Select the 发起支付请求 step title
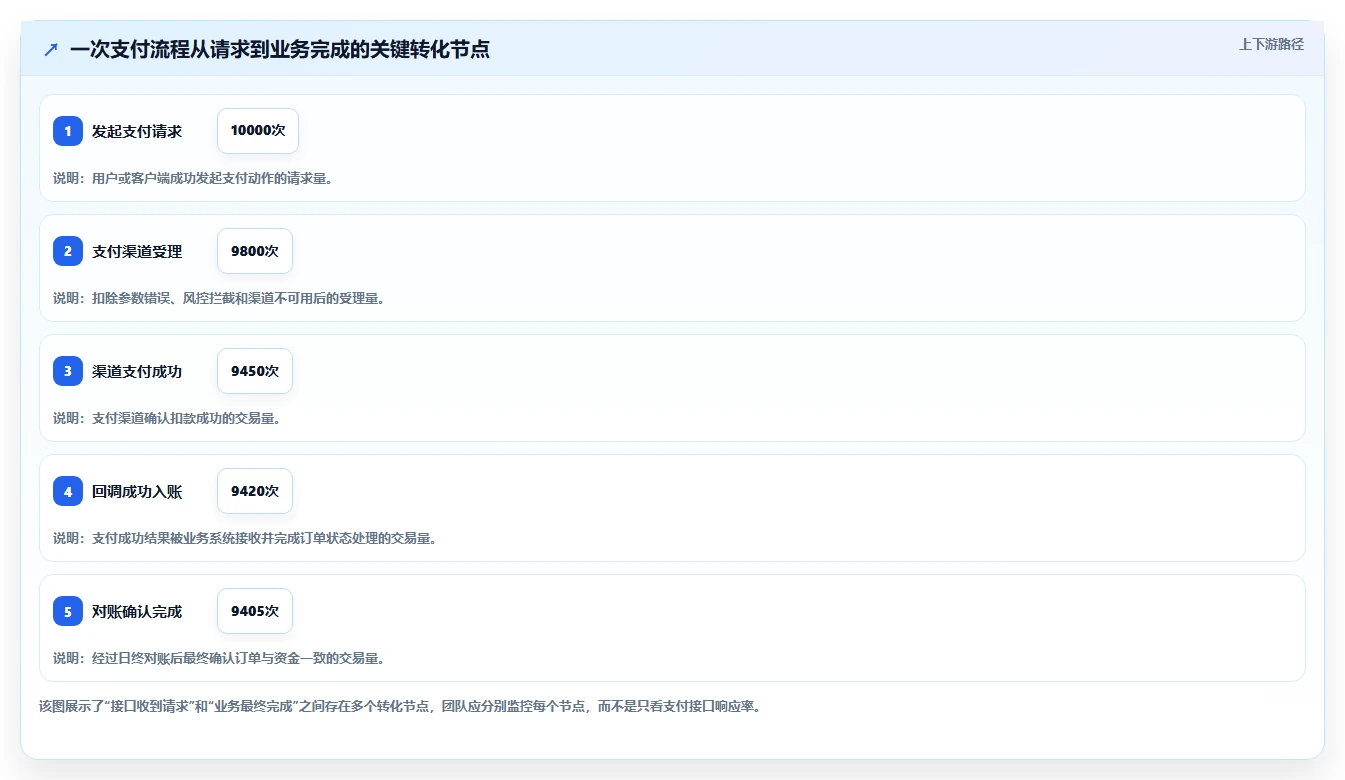 (x=137, y=131)
